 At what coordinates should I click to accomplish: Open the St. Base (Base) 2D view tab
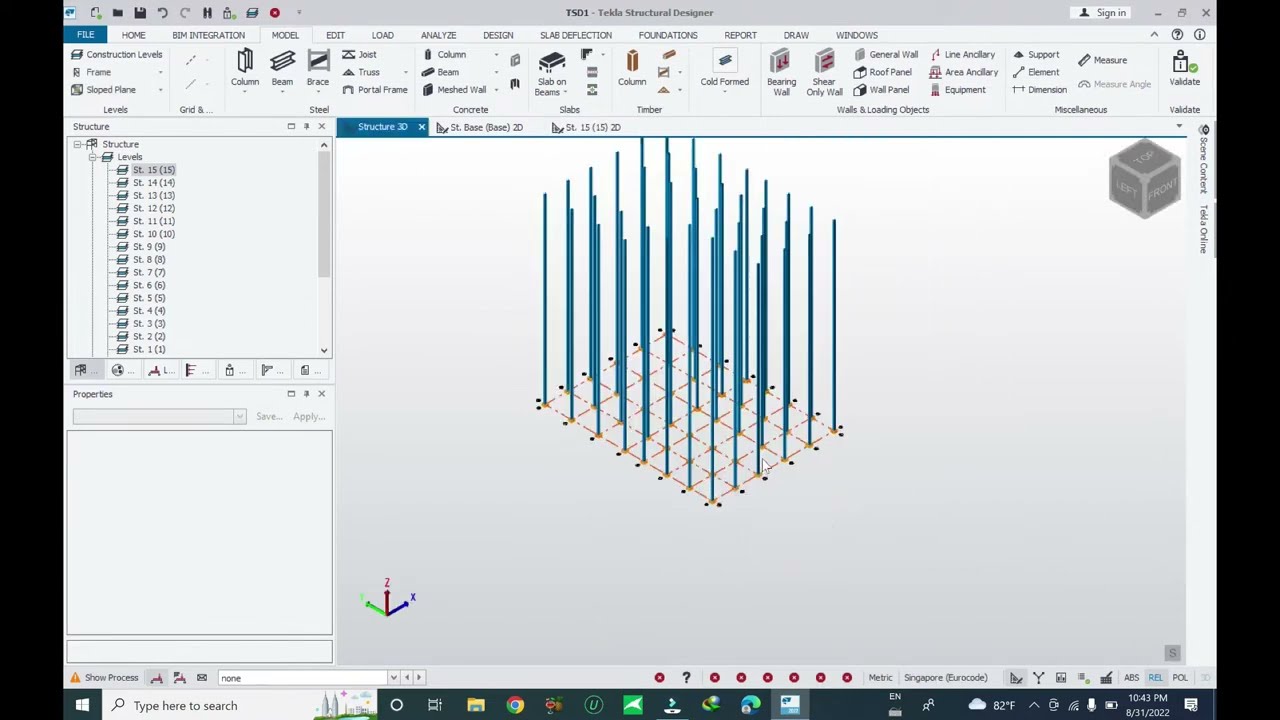[479, 127]
